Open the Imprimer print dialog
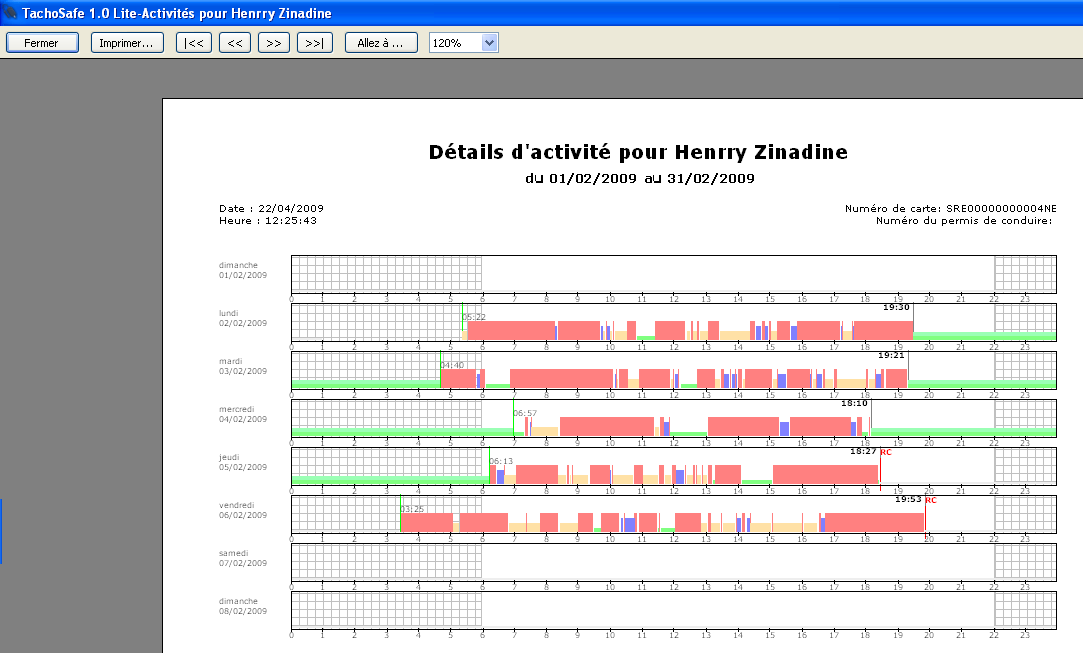The height and width of the screenshot is (653, 1083). click(x=126, y=43)
